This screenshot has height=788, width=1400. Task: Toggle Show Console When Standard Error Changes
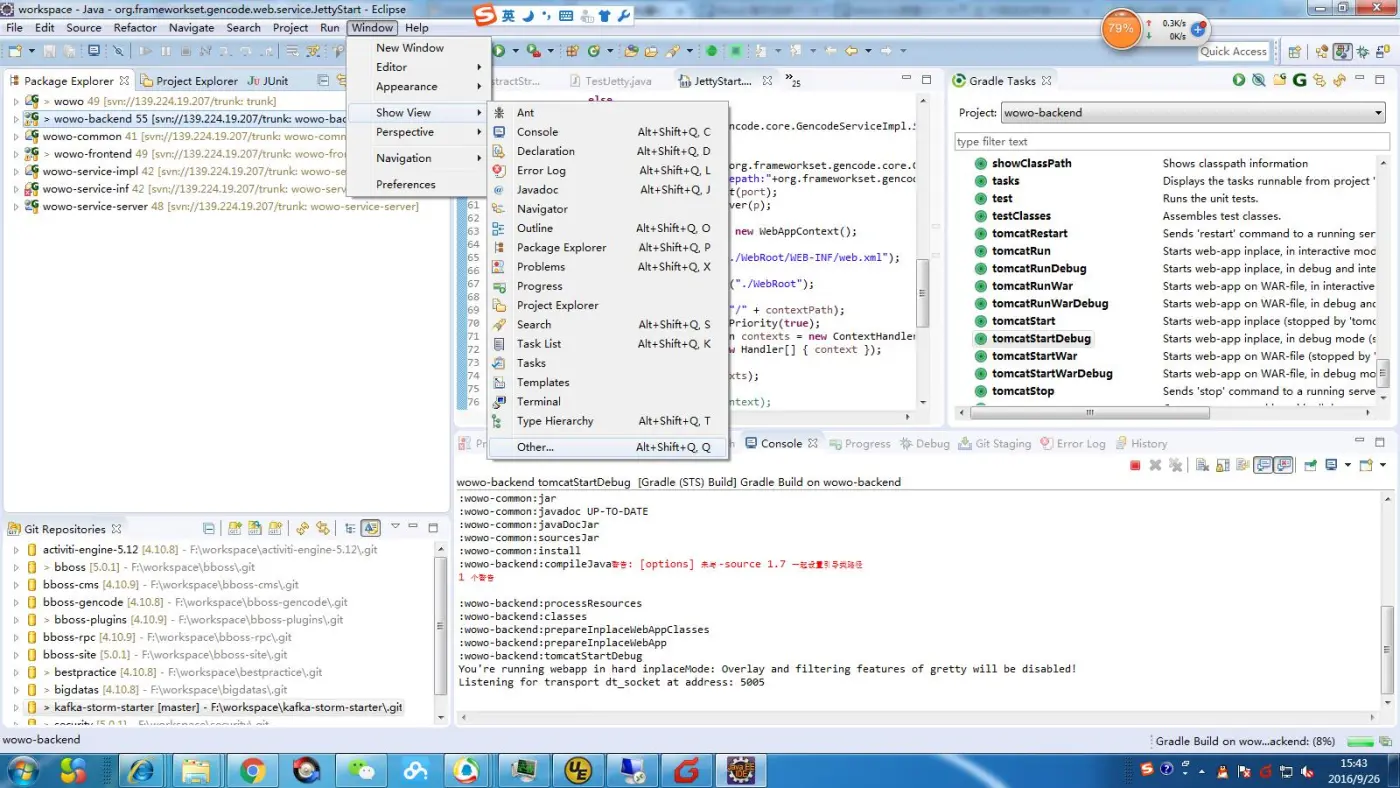[x=1284, y=465]
